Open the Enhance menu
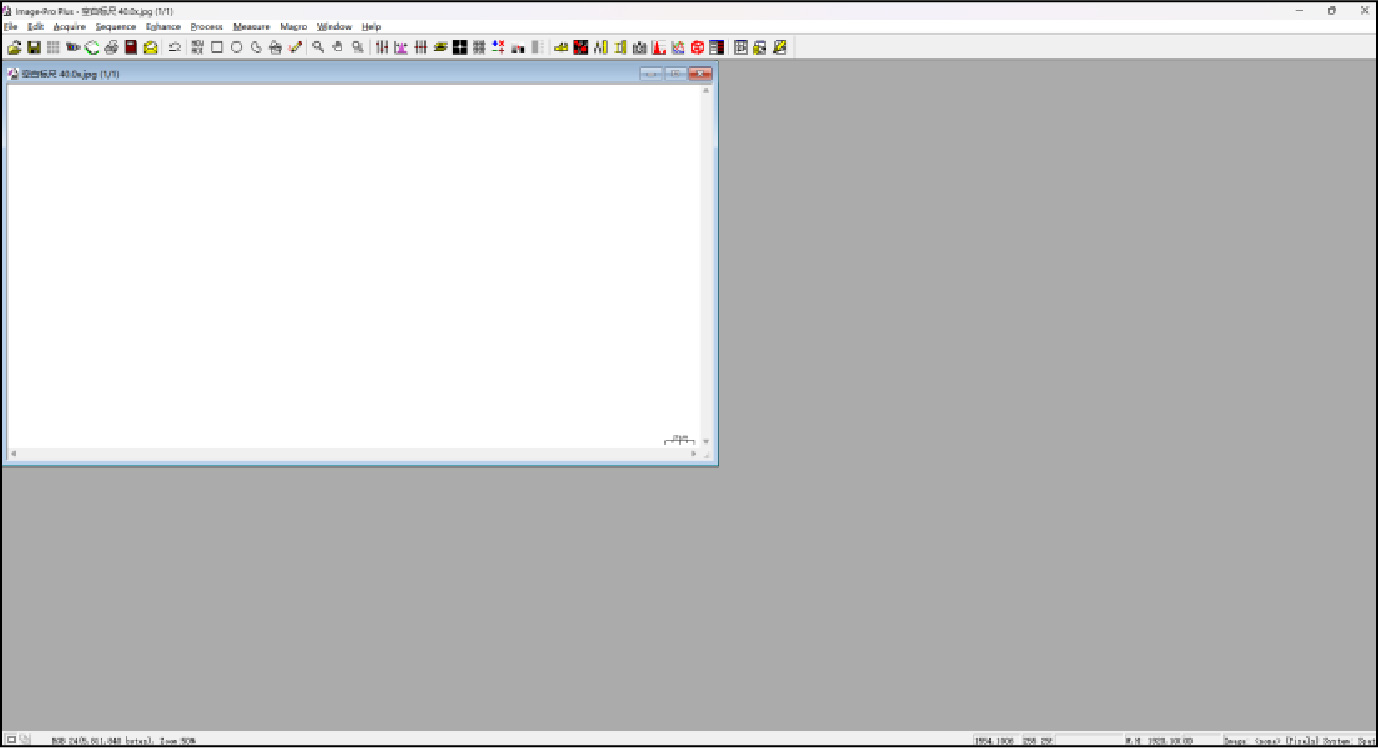Image resolution: width=1378 pixels, height=748 pixels. [x=163, y=27]
